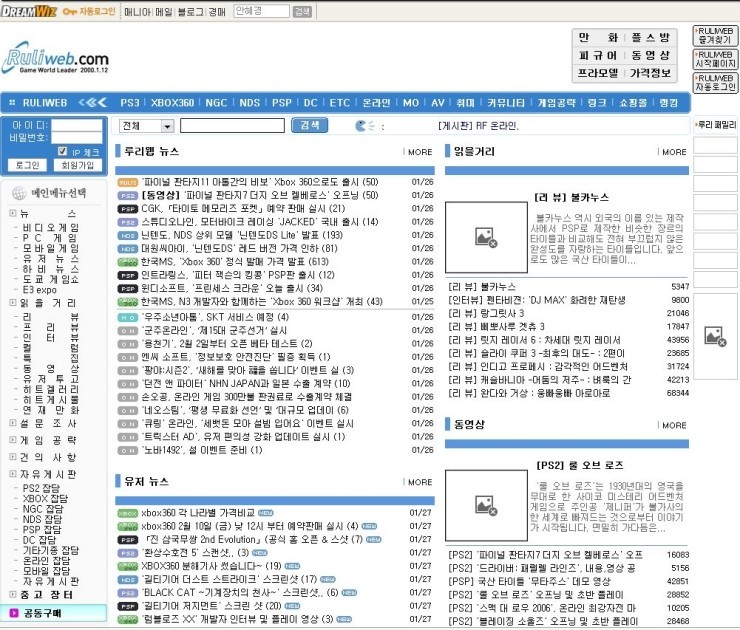Click the [게시판] RF 온라인 ticker link
The width and height of the screenshot is (740, 630).
coord(478,126)
